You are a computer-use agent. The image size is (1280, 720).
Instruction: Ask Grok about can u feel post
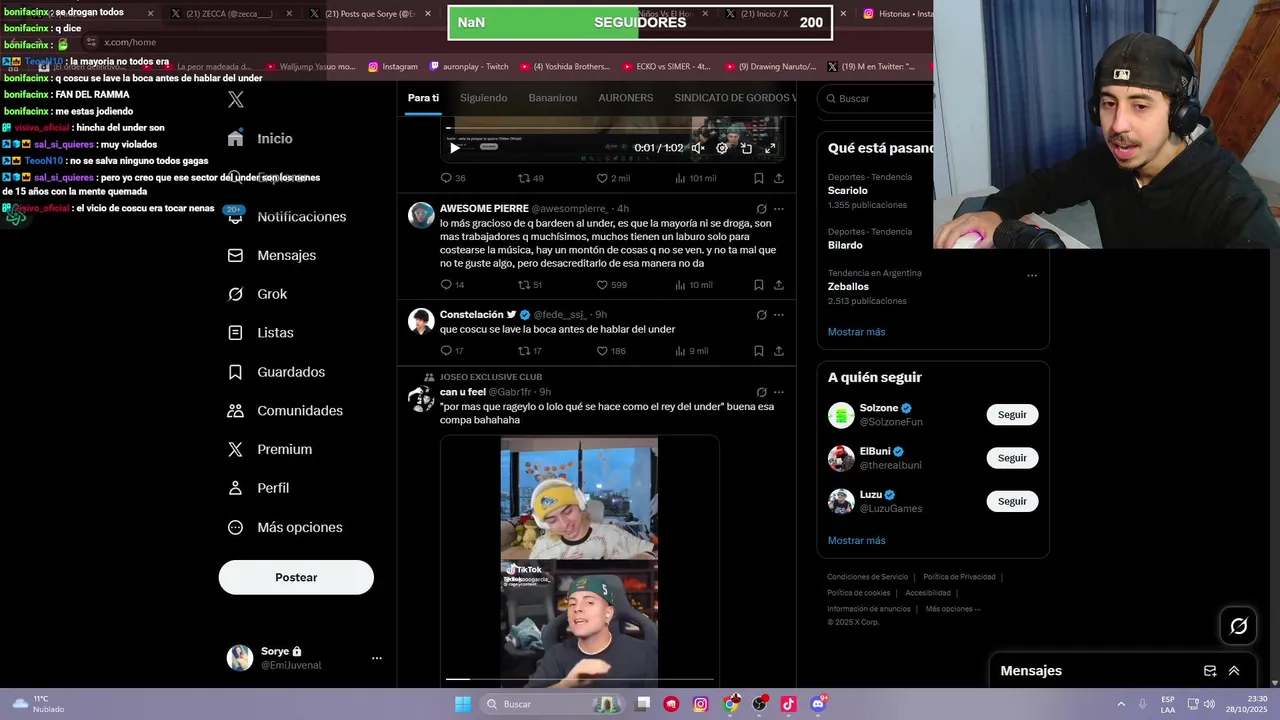click(761, 392)
